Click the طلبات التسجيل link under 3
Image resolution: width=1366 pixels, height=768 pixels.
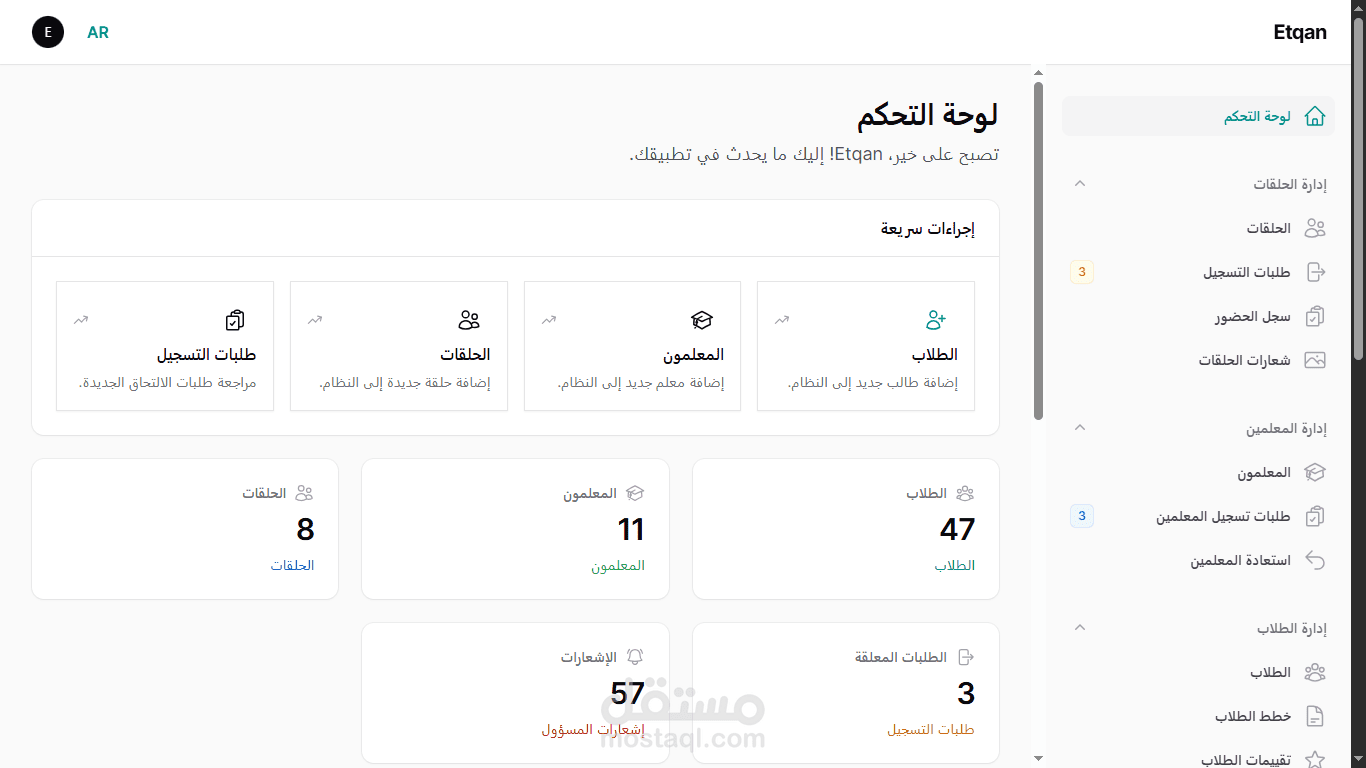tap(931, 730)
